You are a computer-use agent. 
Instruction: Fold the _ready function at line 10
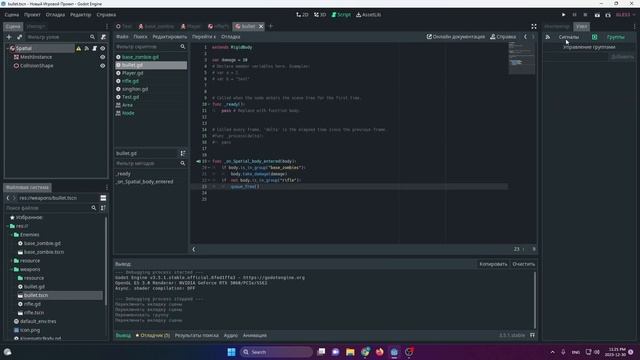coord(209,104)
